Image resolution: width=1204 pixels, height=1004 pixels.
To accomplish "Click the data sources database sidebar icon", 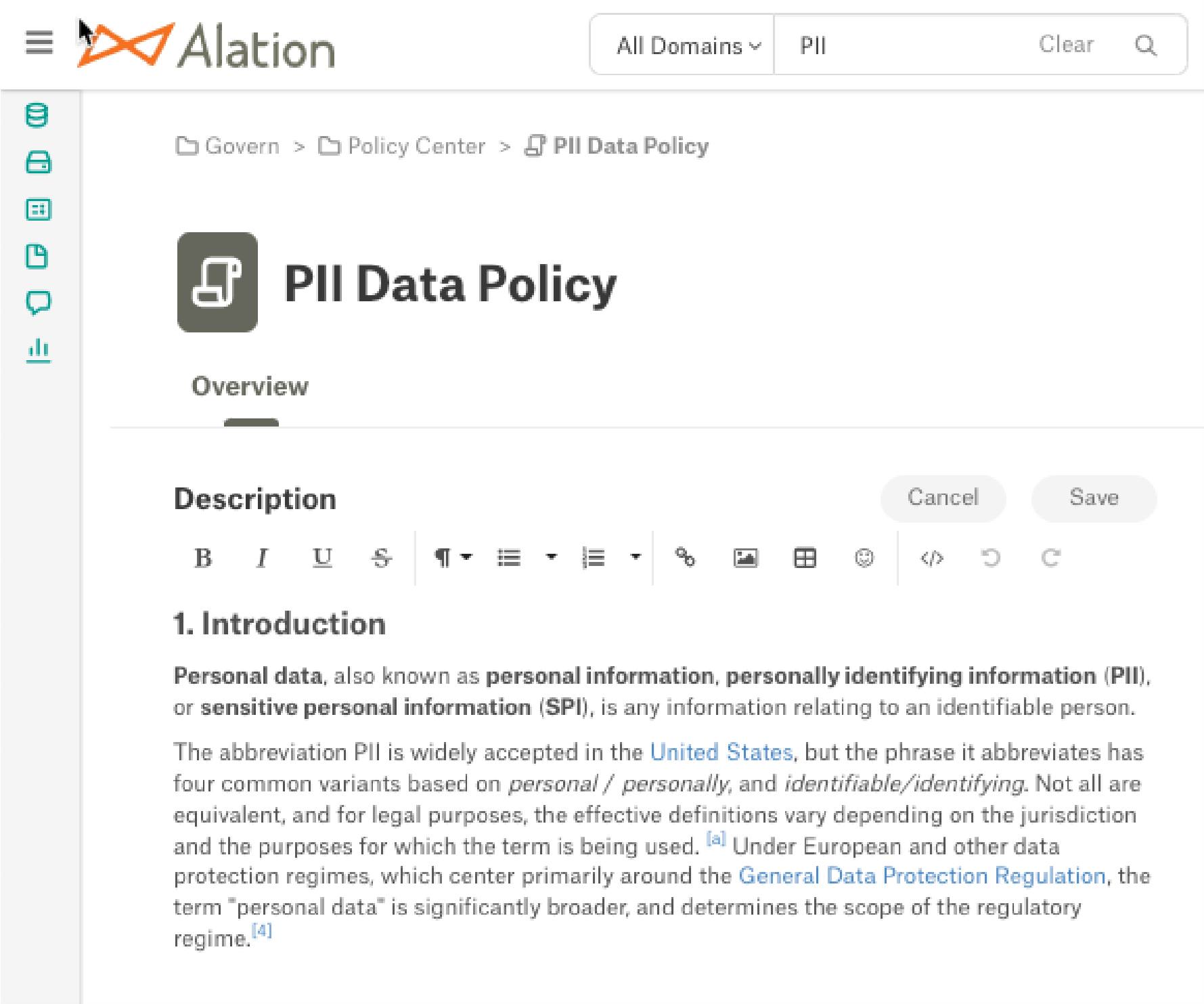I will [37, 116].
